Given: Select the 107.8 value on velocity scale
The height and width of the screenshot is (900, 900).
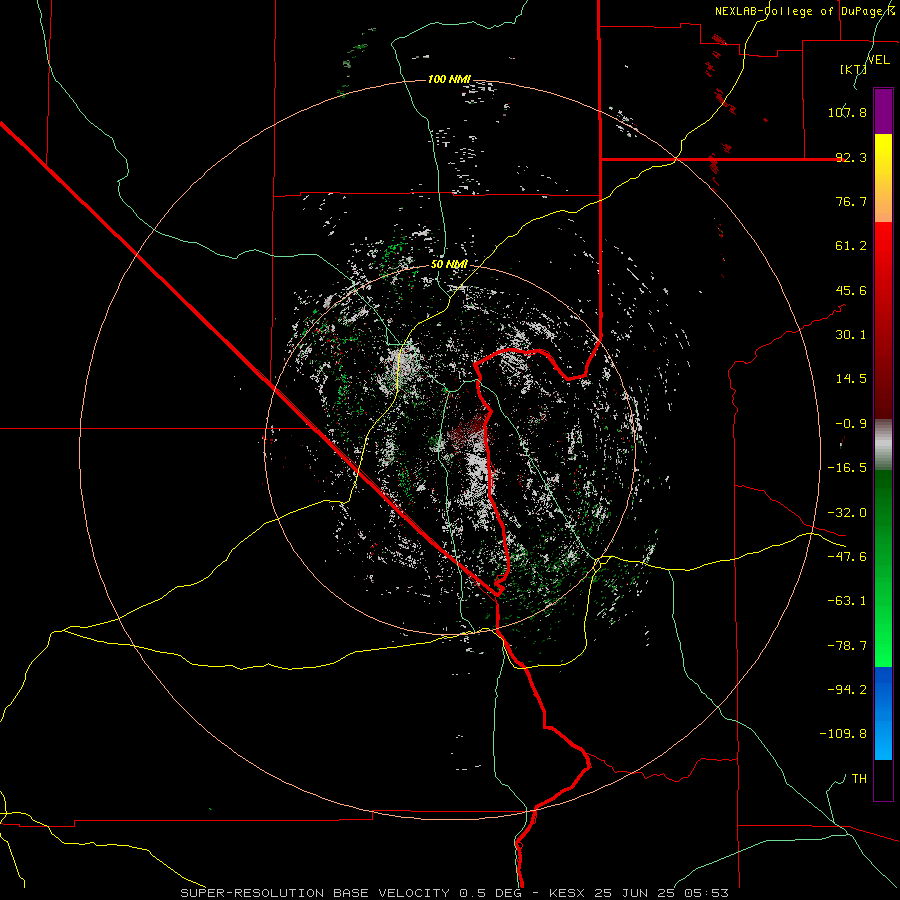Looking at the screenshot, I should [847, 112].
